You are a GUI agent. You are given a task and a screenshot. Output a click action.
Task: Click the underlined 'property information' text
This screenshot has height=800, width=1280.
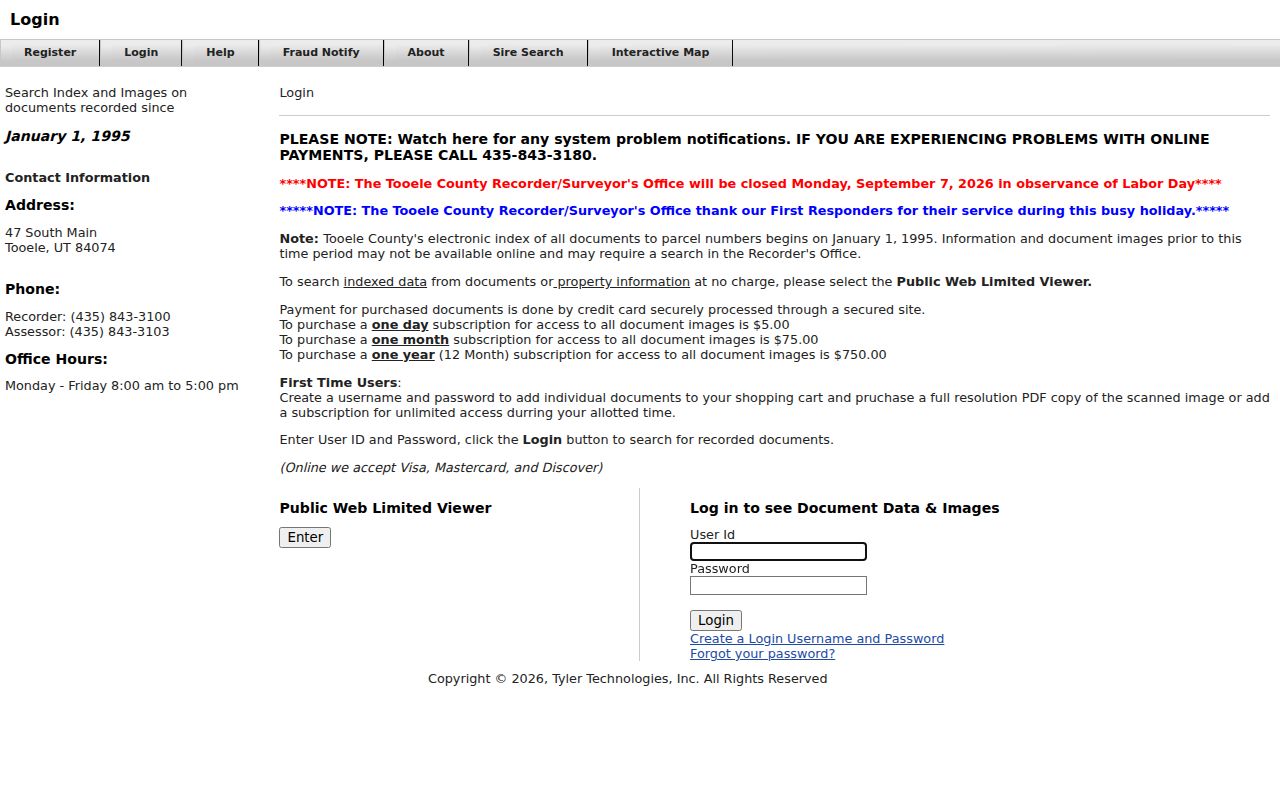623,282
